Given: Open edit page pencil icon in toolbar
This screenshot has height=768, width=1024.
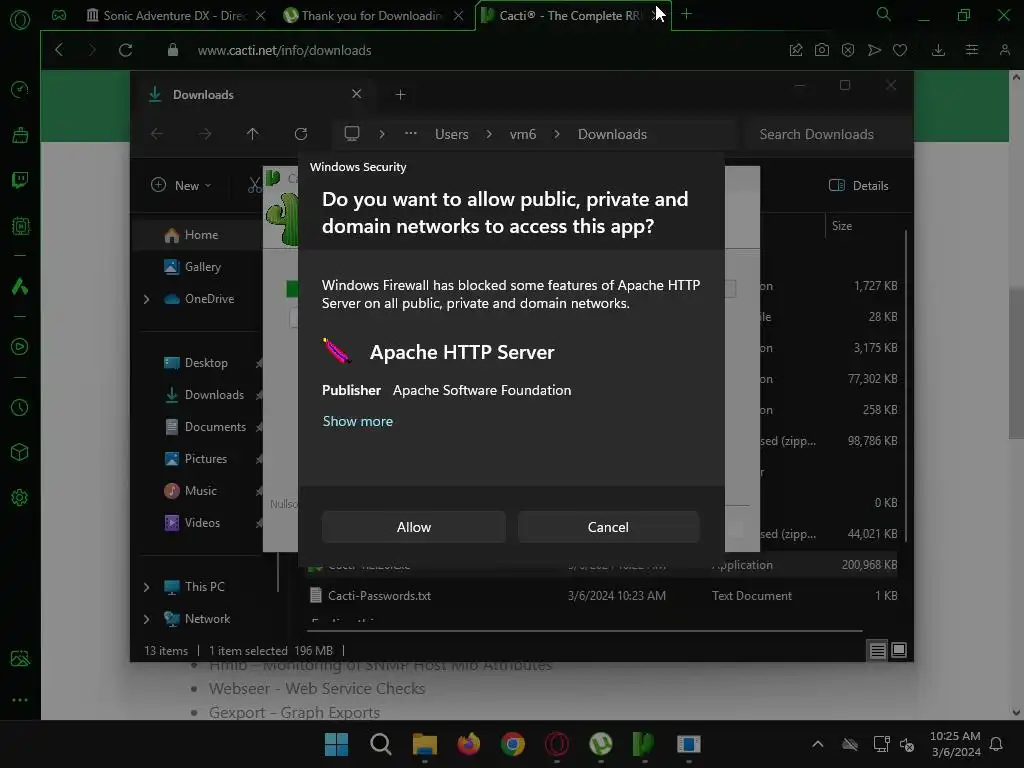Looking at the screenshot, I should tap(795, 50).
